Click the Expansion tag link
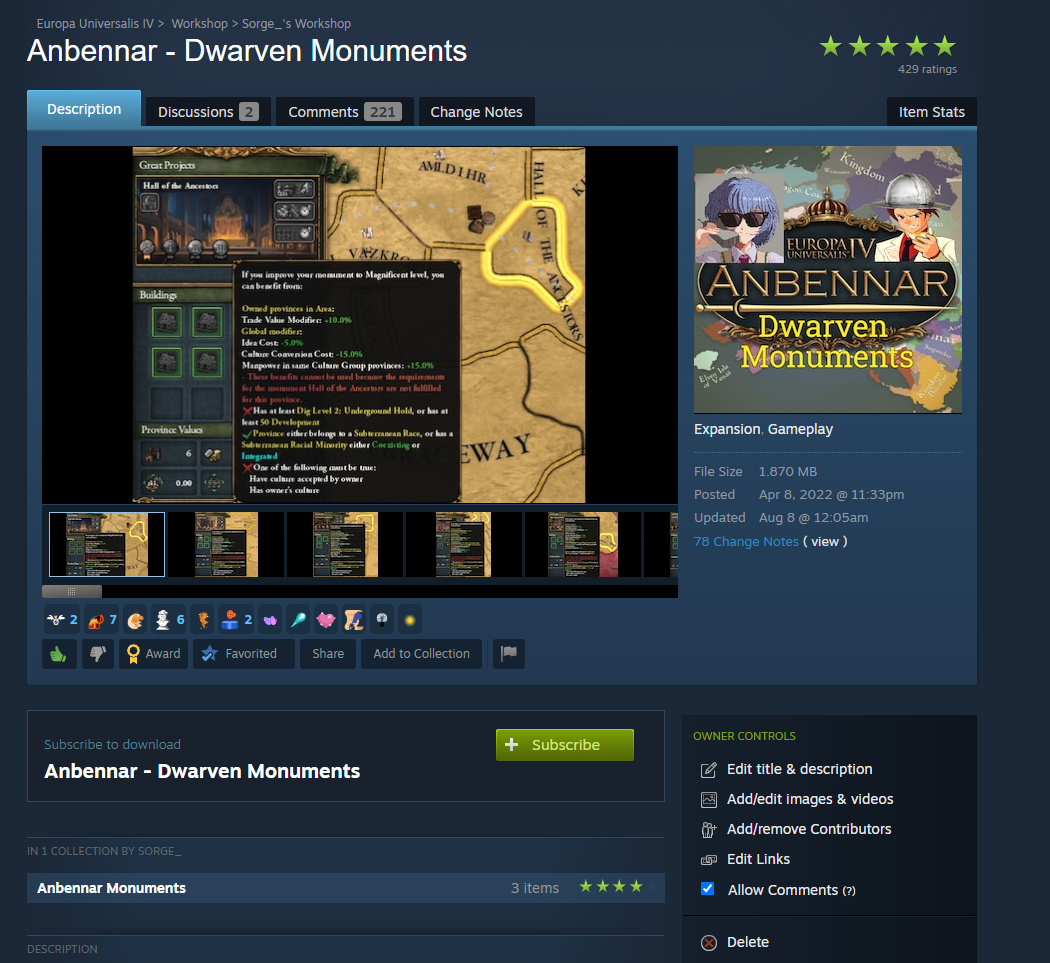Screen dimensions: 1050x963 coord(727,429)
